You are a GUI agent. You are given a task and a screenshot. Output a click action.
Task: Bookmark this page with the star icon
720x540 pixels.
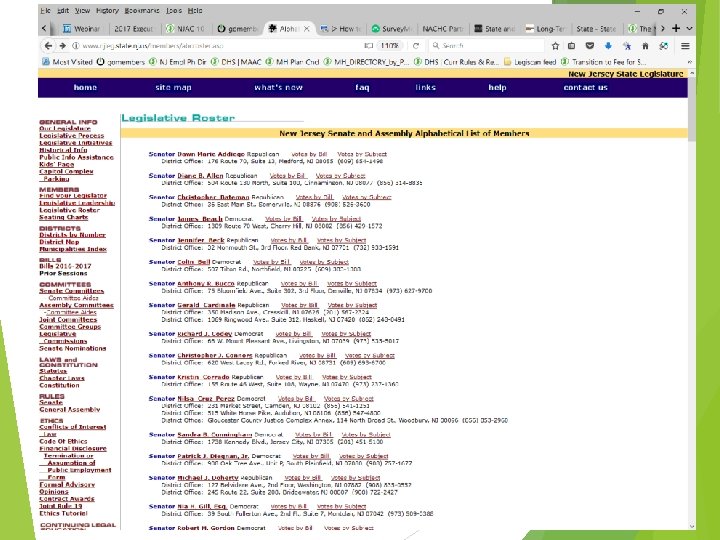pyautogui.click(x=556, y=46)
